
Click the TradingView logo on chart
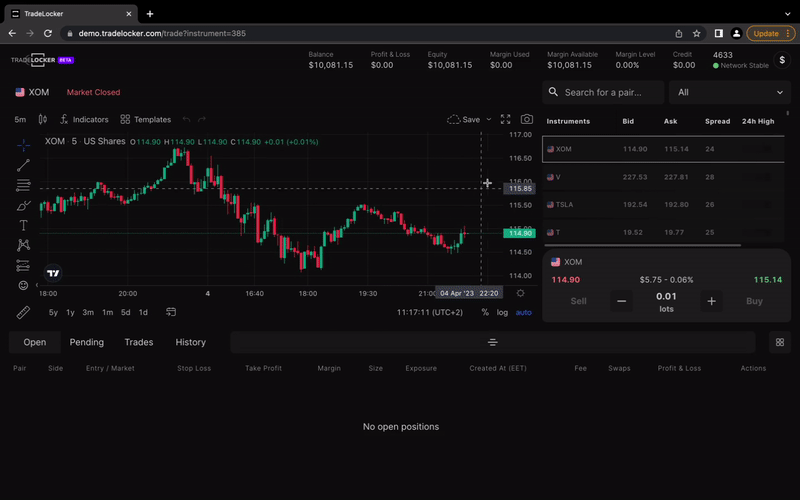click(x=53, y=273)
